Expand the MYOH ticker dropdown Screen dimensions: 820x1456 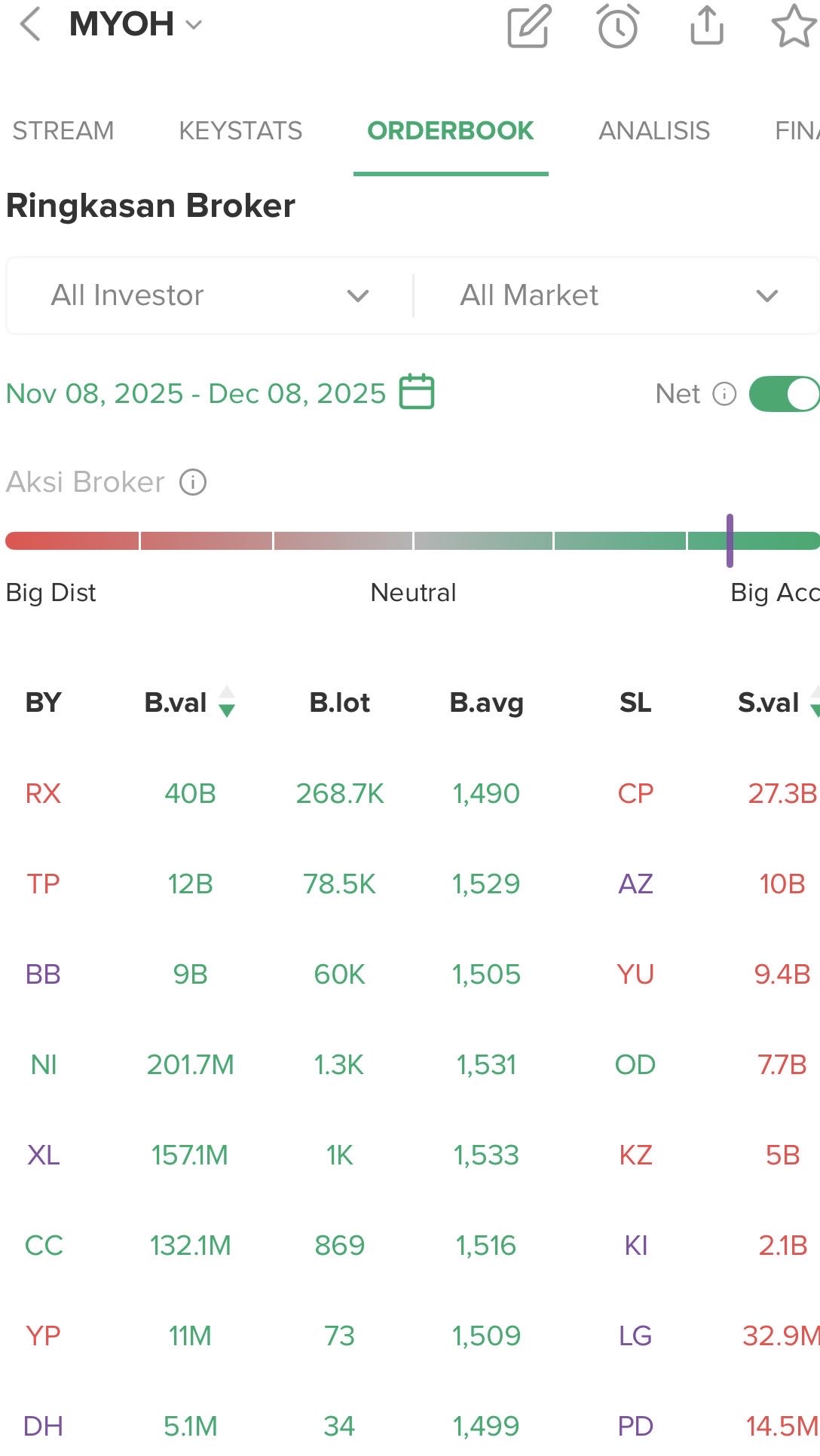click(194, 25)
